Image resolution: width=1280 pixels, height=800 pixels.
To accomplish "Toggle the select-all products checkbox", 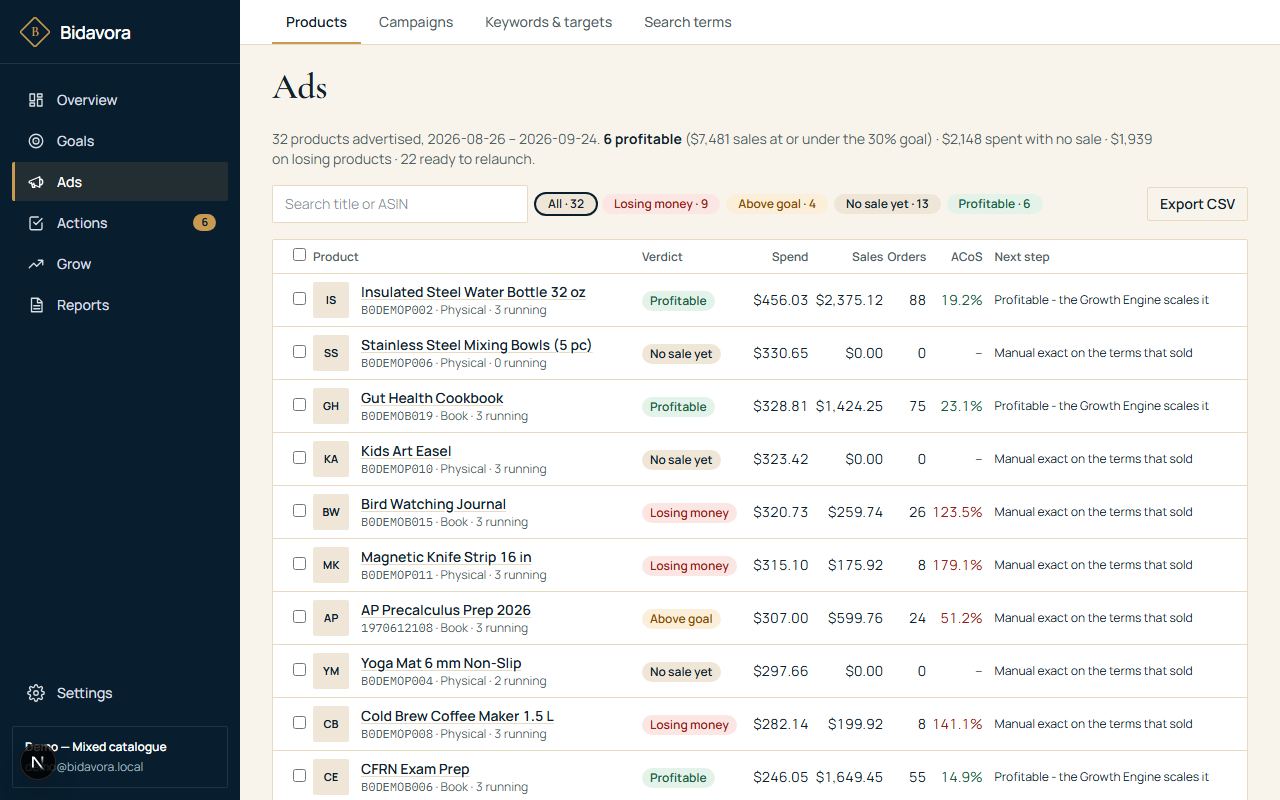I will tap(299, 255).
